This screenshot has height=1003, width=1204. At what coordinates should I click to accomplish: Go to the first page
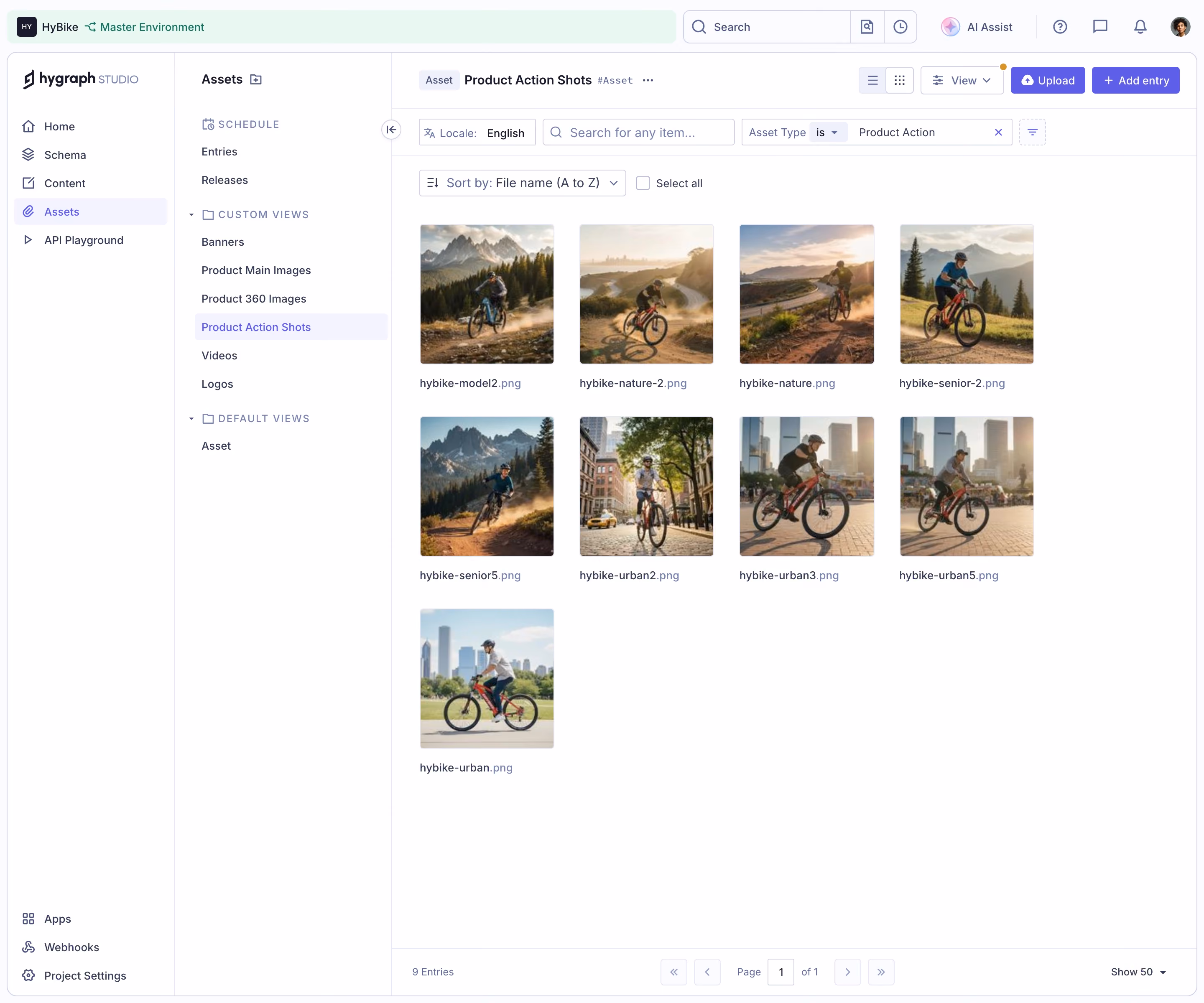(673, 972)
